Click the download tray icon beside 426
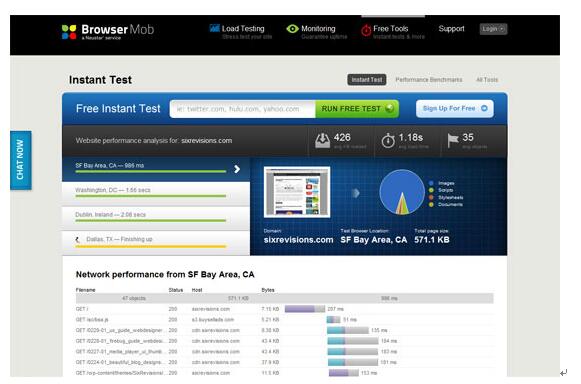 tap(322, 140)
